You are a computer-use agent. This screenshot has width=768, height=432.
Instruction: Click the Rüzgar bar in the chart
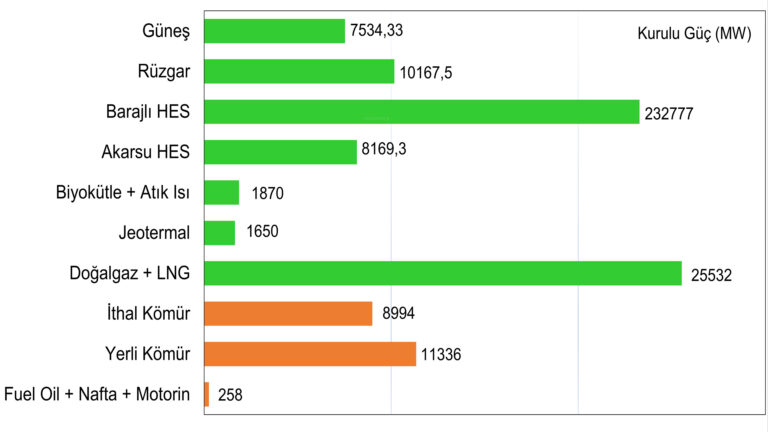(x=299, y=72)
